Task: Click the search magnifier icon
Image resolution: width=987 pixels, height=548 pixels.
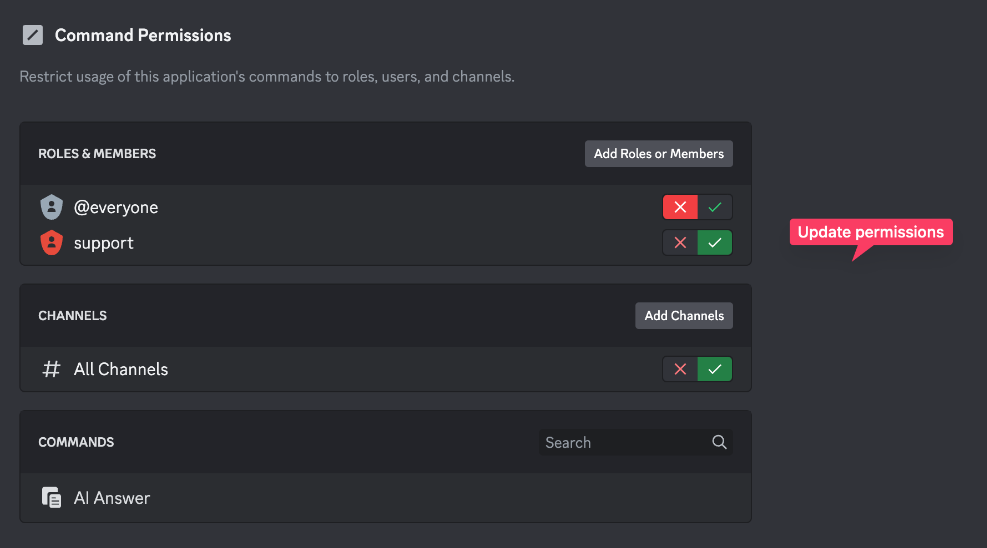Action: click(719, 442)
